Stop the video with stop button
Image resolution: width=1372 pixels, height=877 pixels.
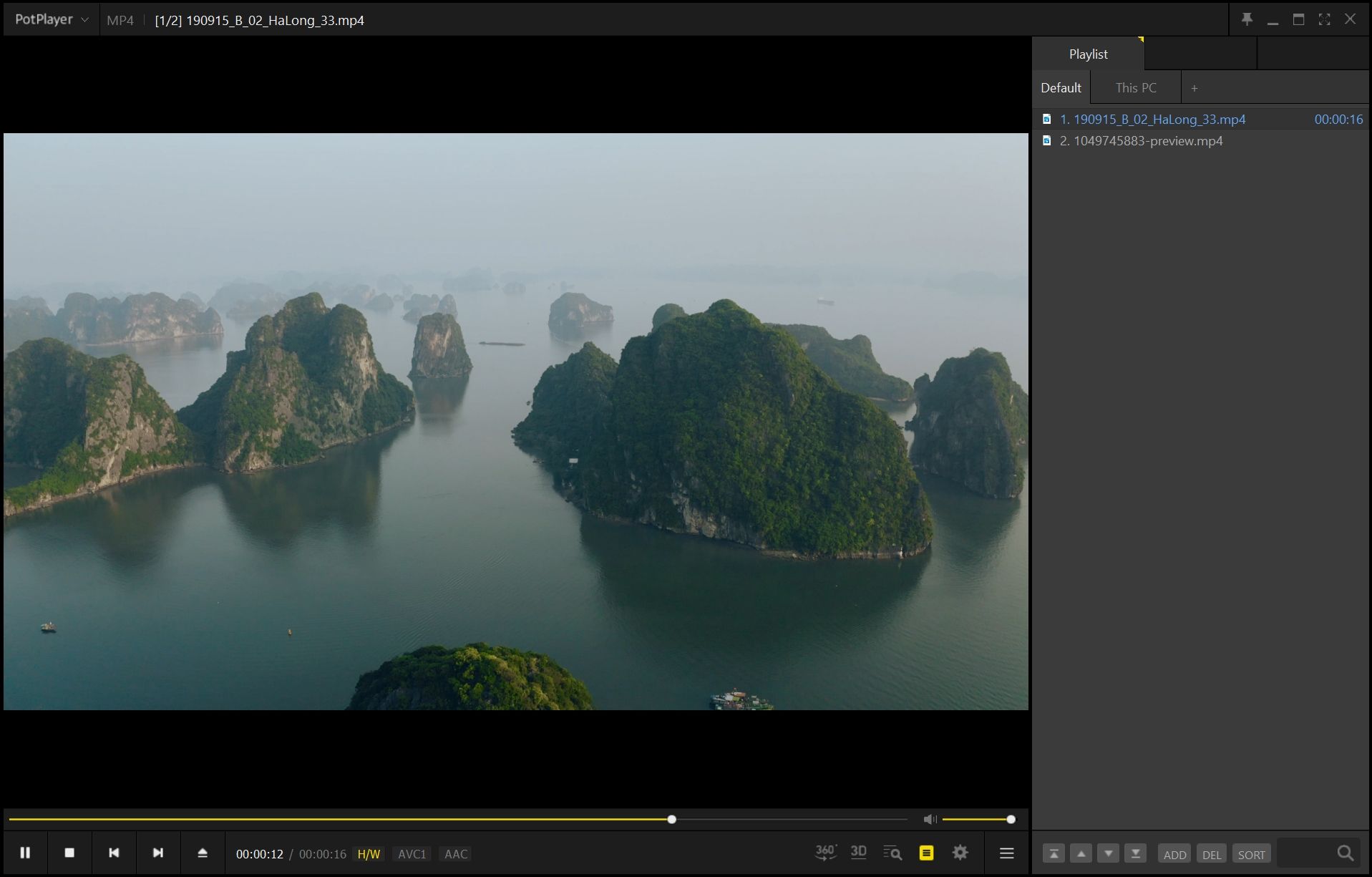pos(69,853)
